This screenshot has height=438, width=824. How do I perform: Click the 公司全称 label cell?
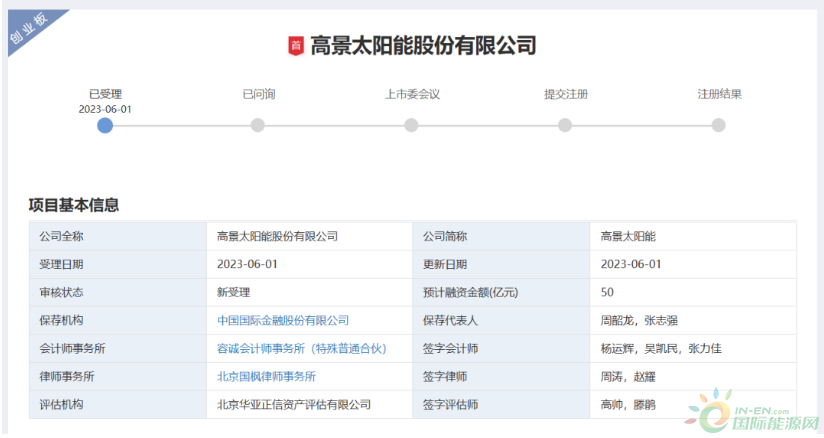[118, 236]
